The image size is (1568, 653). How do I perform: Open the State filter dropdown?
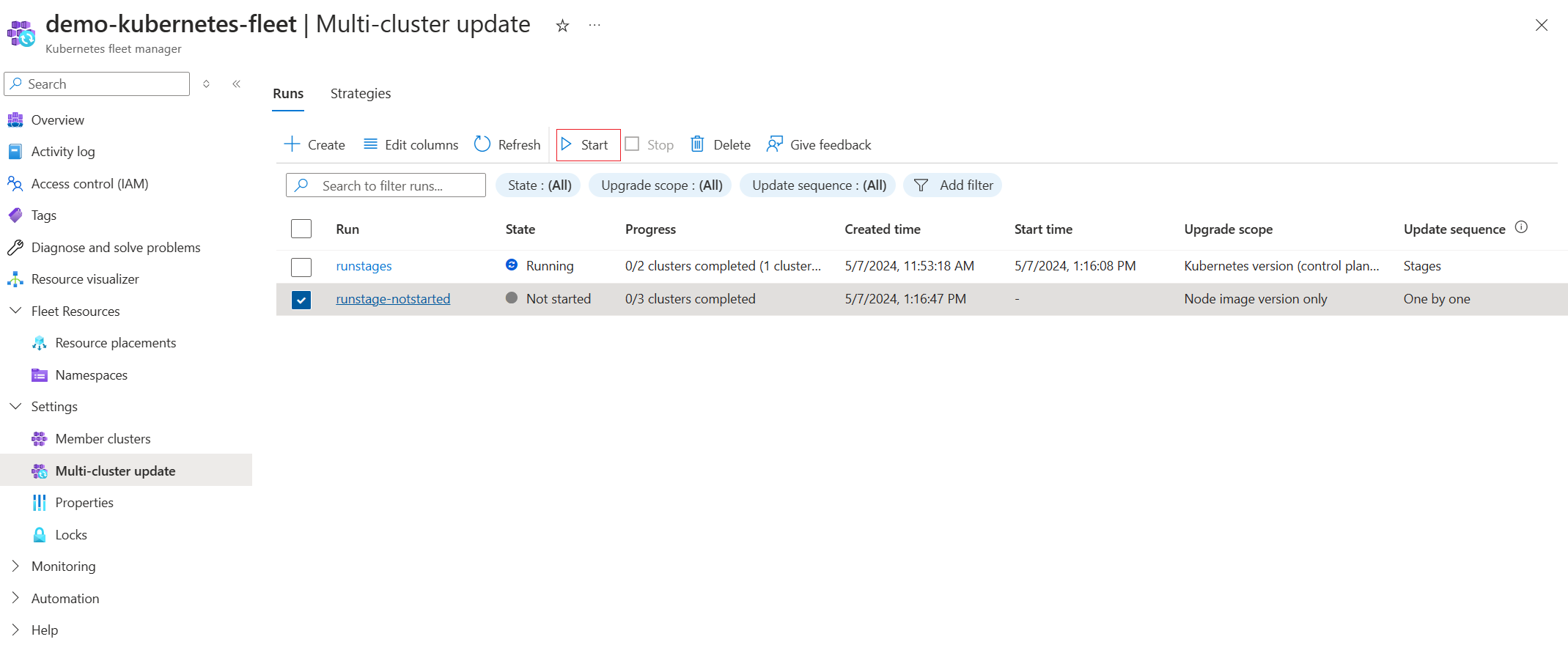tap(539, 185)
